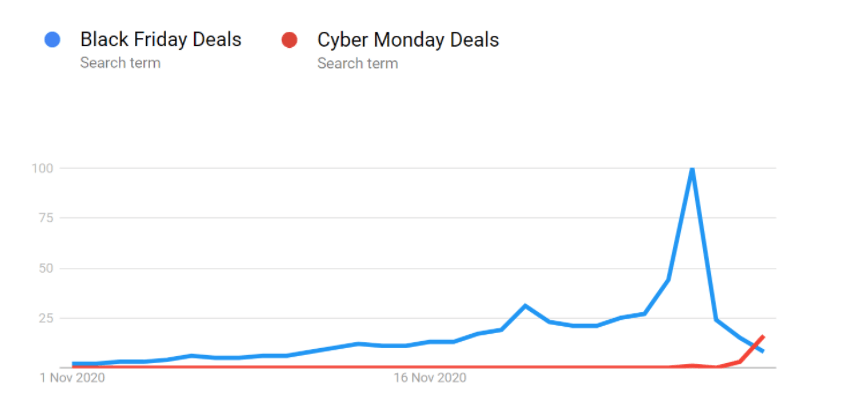845x405 pixels.
Task: Click the 50 y-axis label
Action: [x=45, y=268]
